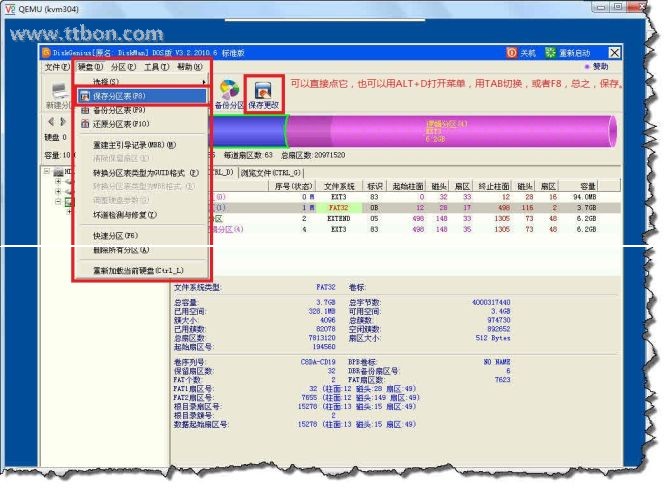Click the 512 Bytes sector size value
This screenshot has height=492, width=671.
(493, 338)
